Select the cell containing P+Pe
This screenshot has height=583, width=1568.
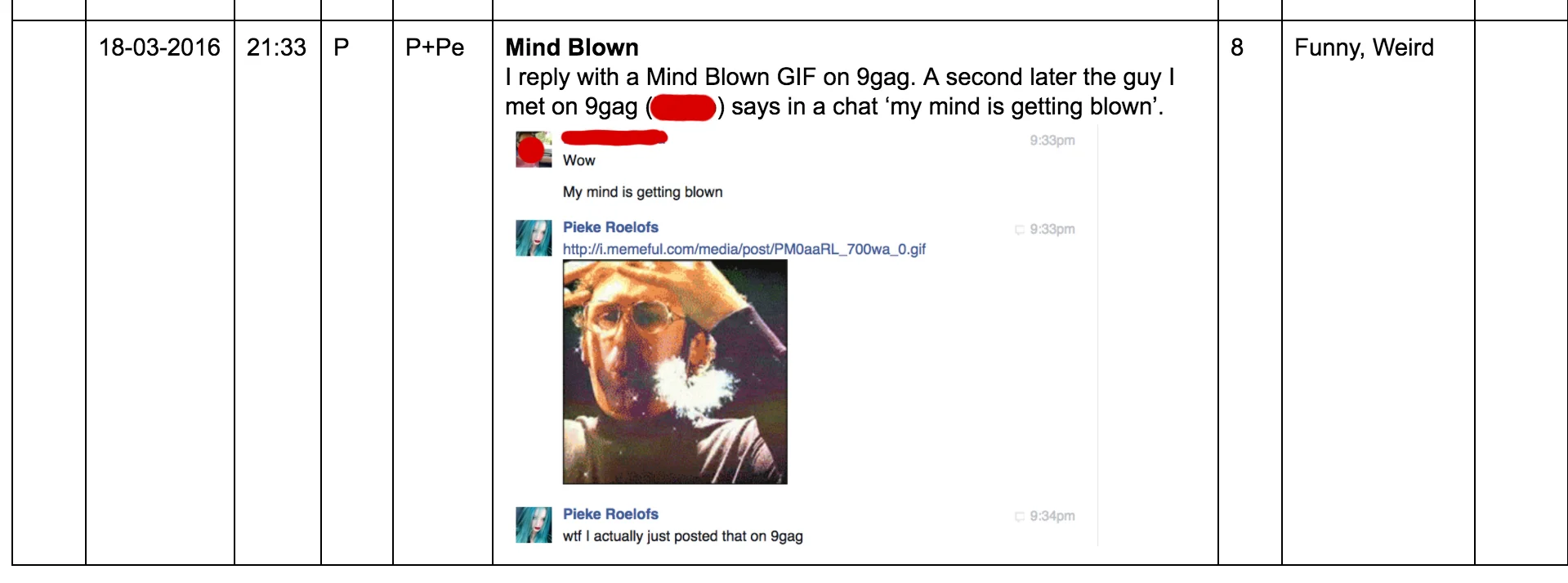point(443,293)
